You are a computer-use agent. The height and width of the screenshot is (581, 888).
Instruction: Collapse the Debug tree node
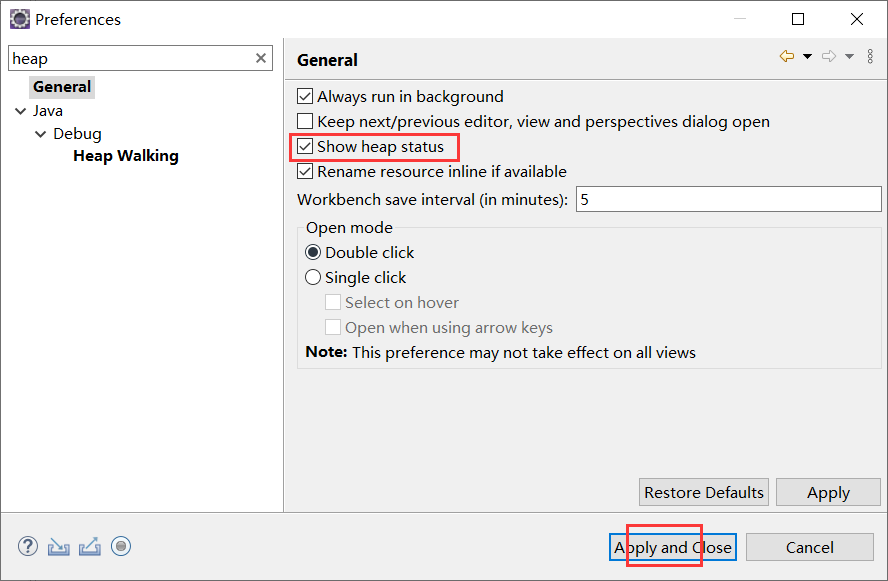tap(41, 134)
